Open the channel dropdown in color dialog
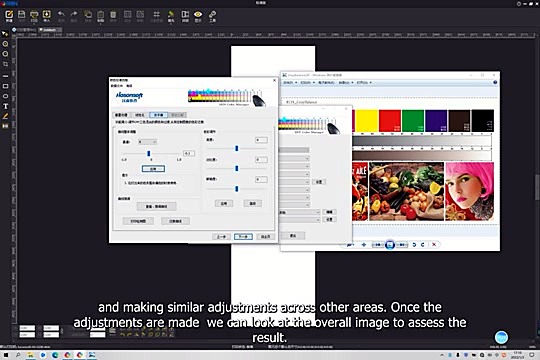Image resolution: width=540 pixels, height=360 pixels. (147, 142)
